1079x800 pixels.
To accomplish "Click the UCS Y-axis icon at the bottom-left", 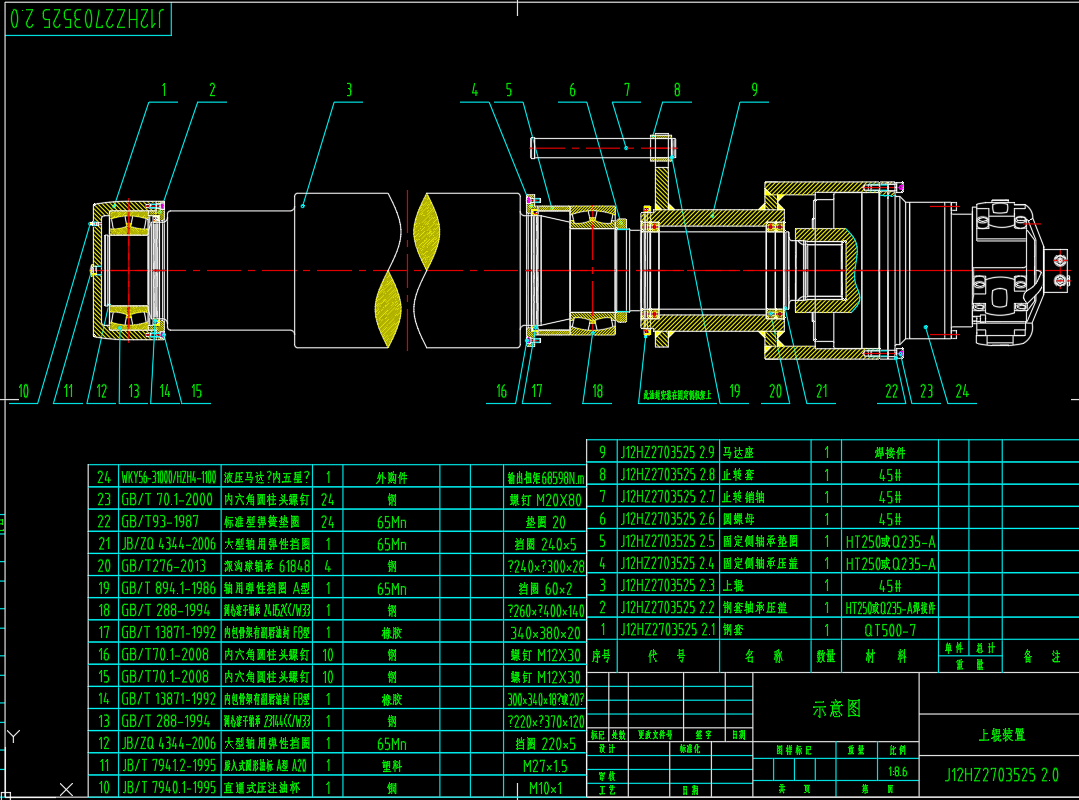I will tap(13, 737).
